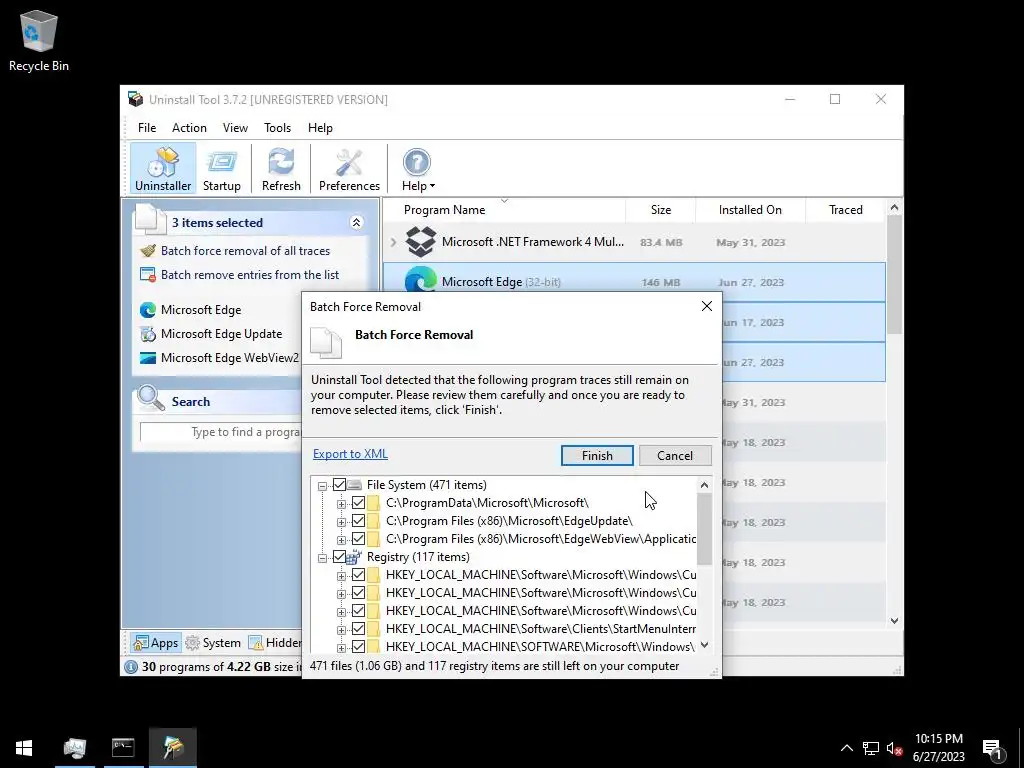The width and height of the screenshot is (1024, 768).
Task: Switch to the Startup toolbar section
Action: 221,169
